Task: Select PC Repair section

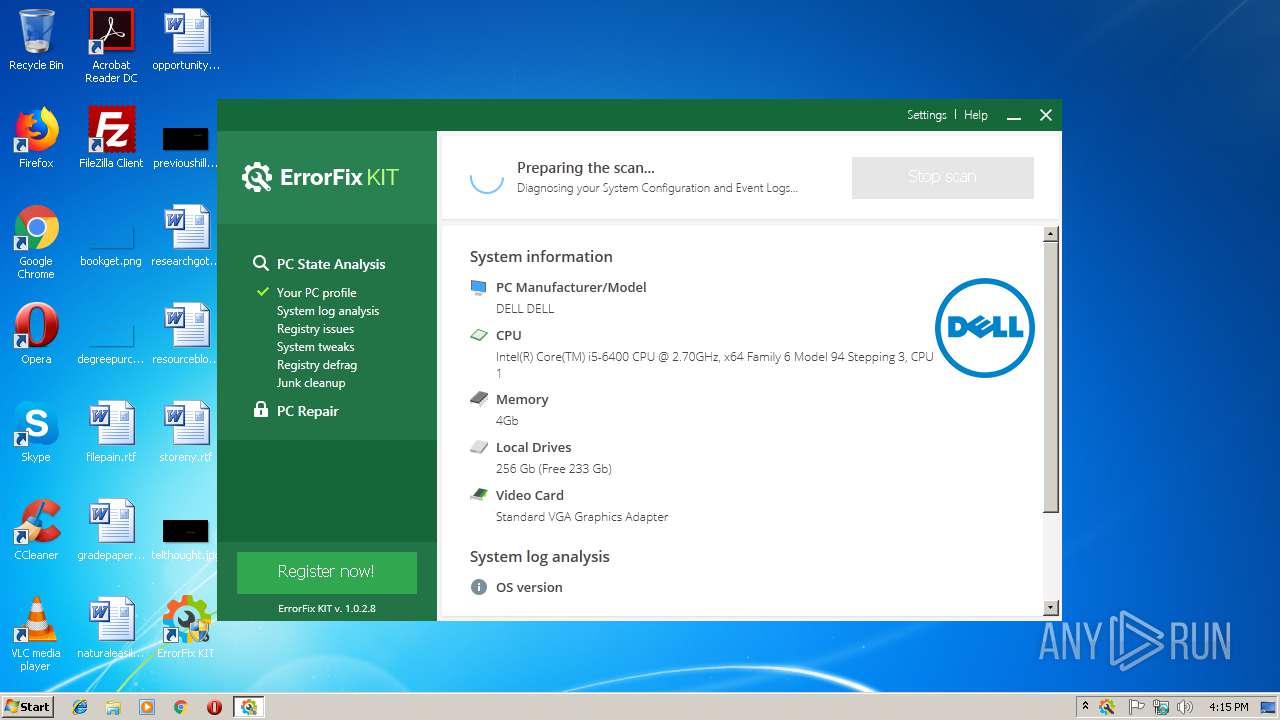Action: 307,411
